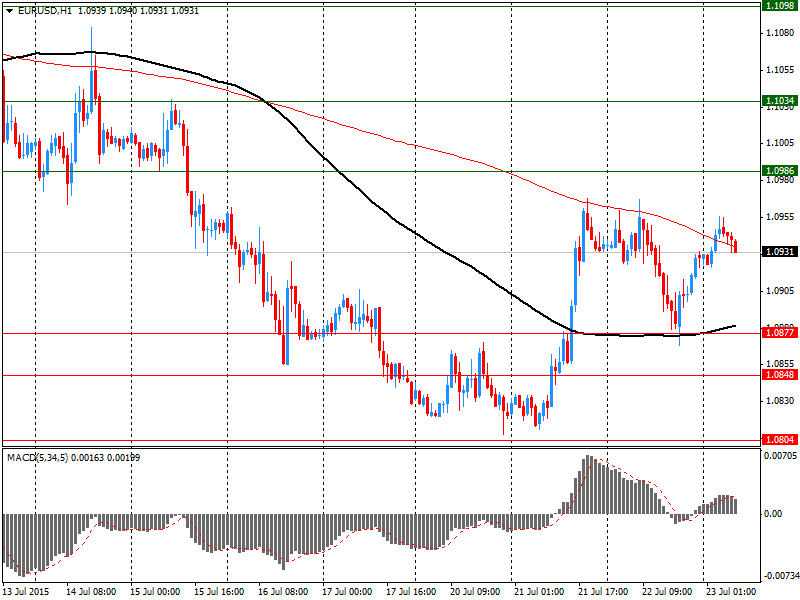The width and height of the screenshot is (800, 600).
Task: Click the 1.0905 price scale value
Action: pyautogui.click(x=781, y=291)
